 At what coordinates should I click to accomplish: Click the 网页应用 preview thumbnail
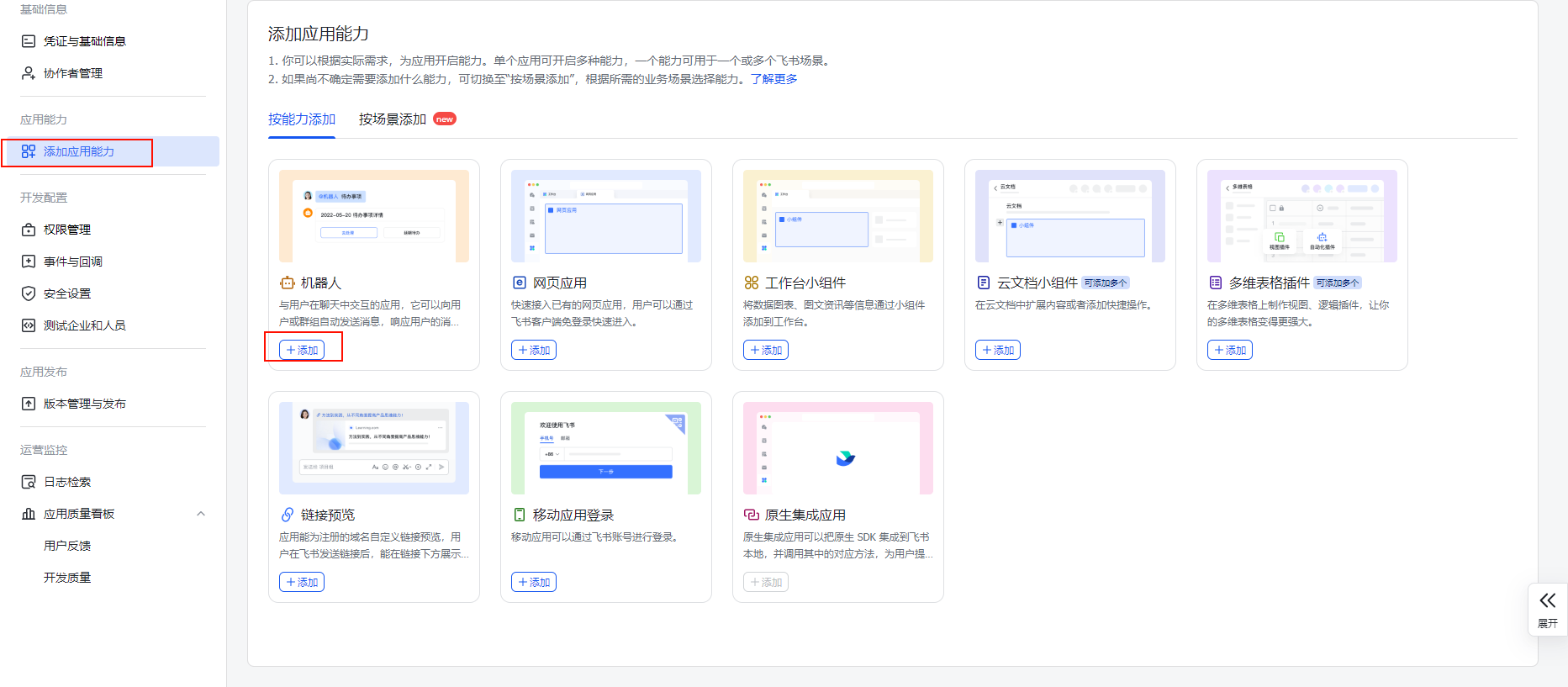pos(606,216)
